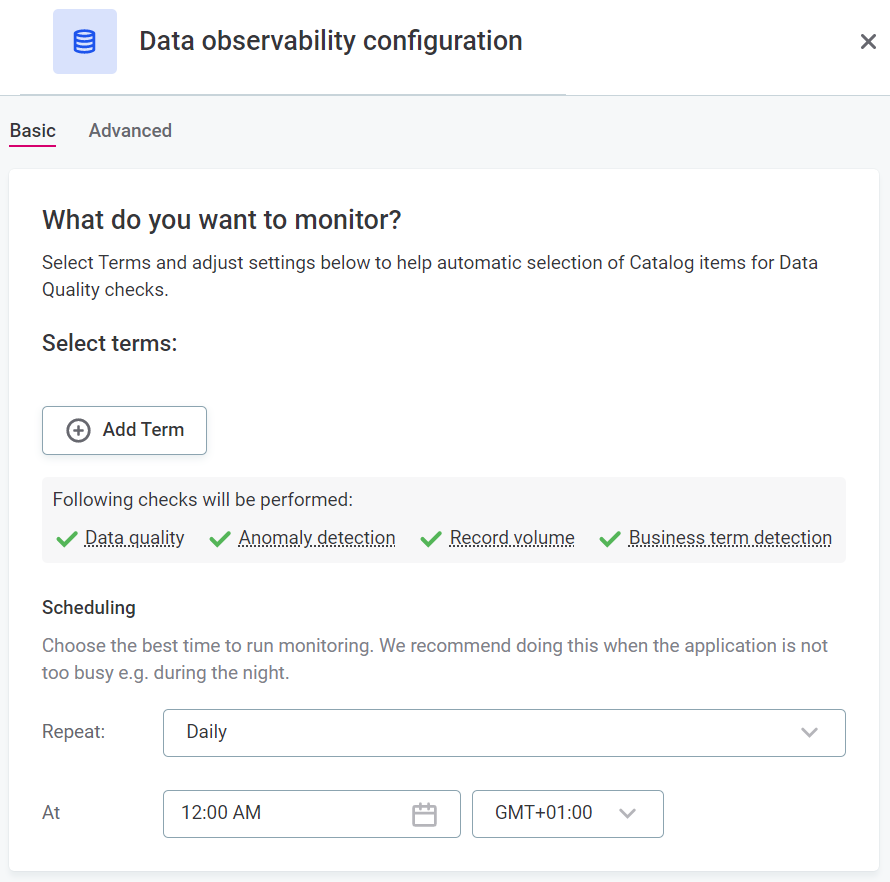Click the green checkmark beside Data quality

pos(67,539)
